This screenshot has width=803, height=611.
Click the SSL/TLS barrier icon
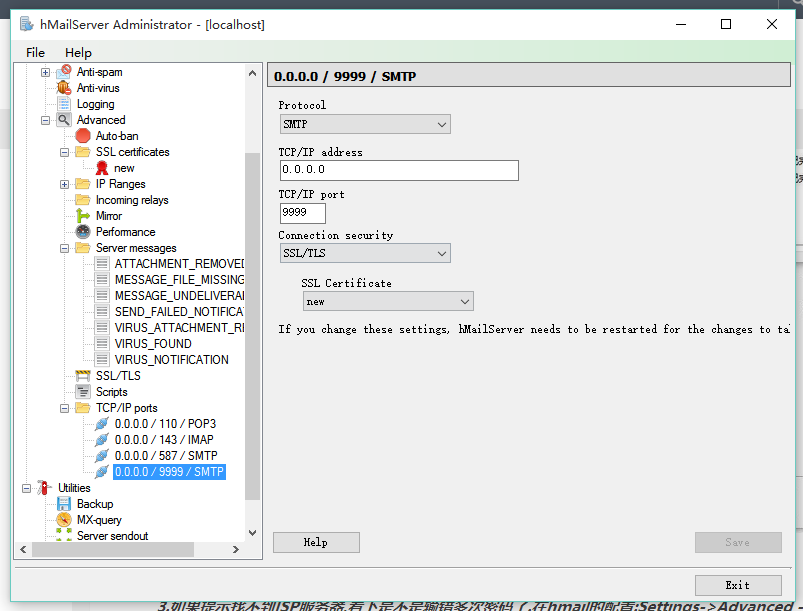82,375
